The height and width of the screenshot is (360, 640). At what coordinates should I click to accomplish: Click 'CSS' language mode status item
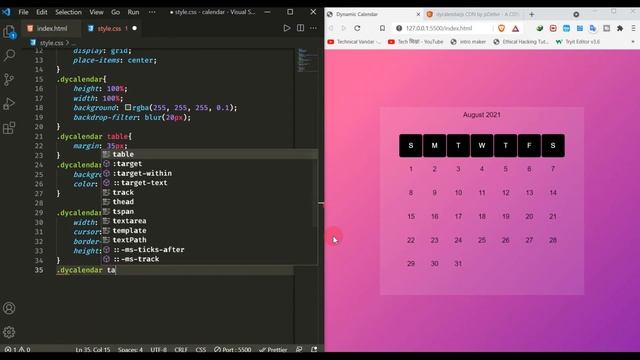(x=200, y=349)
